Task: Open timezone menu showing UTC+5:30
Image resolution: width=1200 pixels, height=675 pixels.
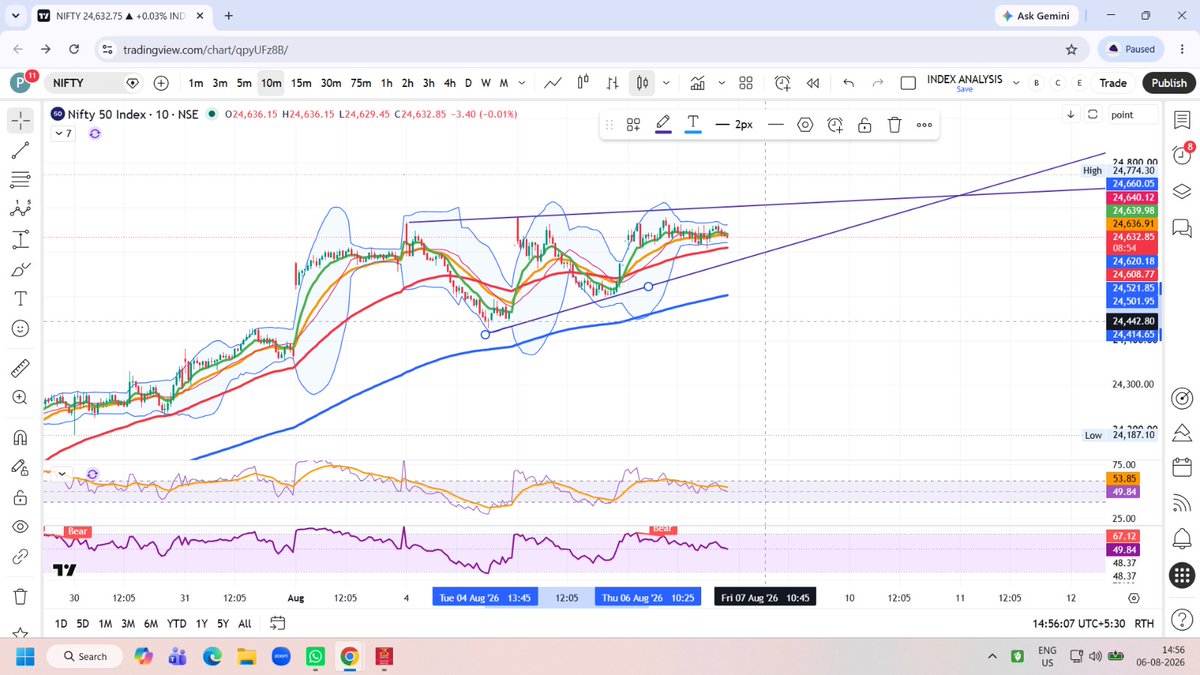Action: (1080, 623)
